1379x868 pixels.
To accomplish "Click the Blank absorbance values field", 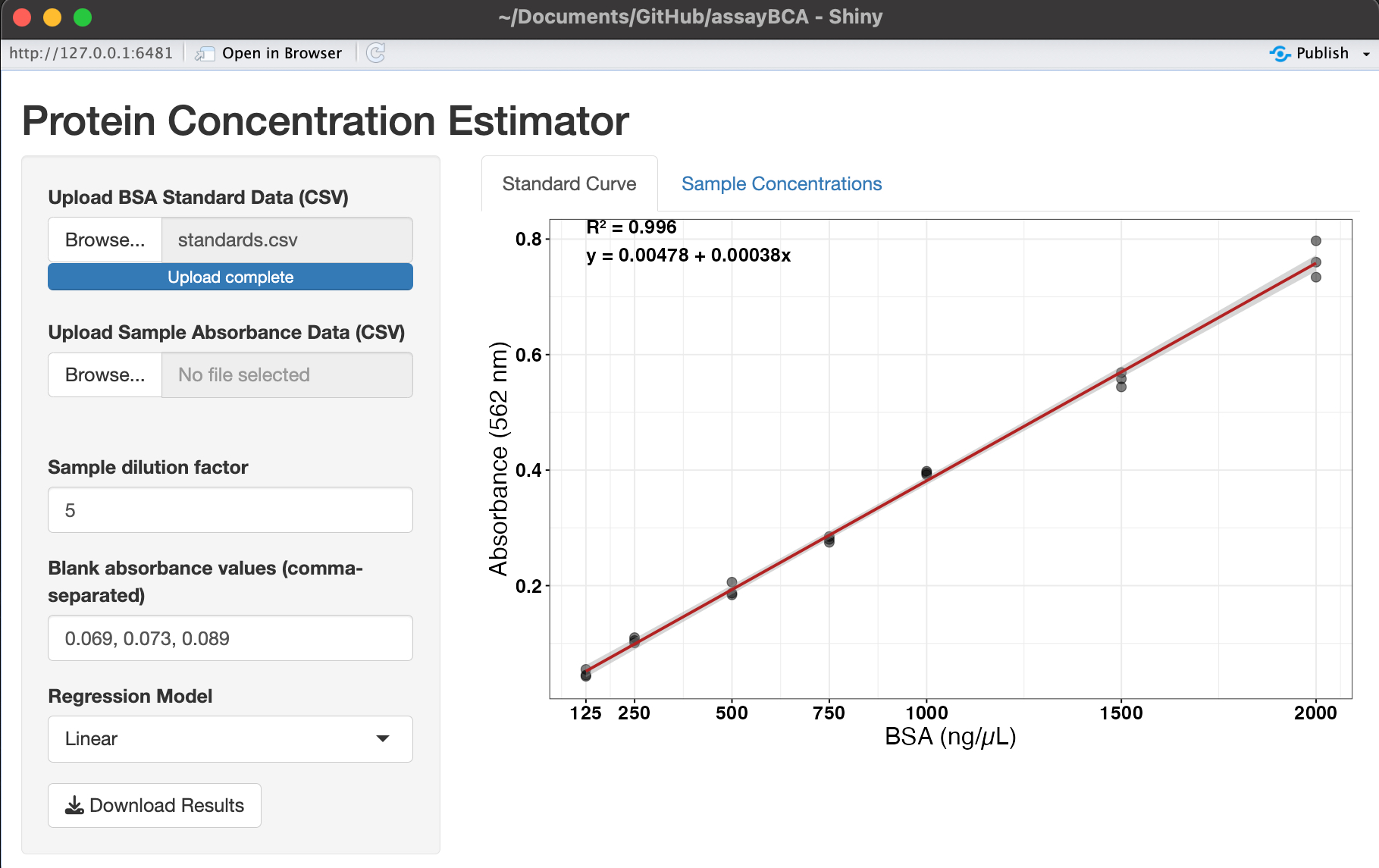I will tap(230, 638).
